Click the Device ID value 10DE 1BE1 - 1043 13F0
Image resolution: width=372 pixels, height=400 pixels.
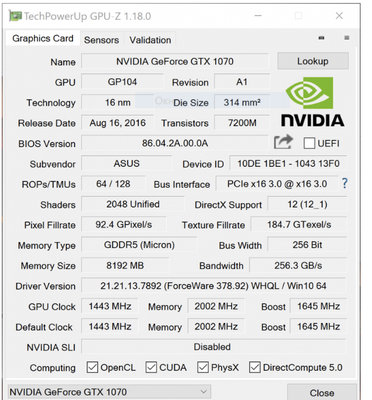pyautogui.click(x=288, y=164)
